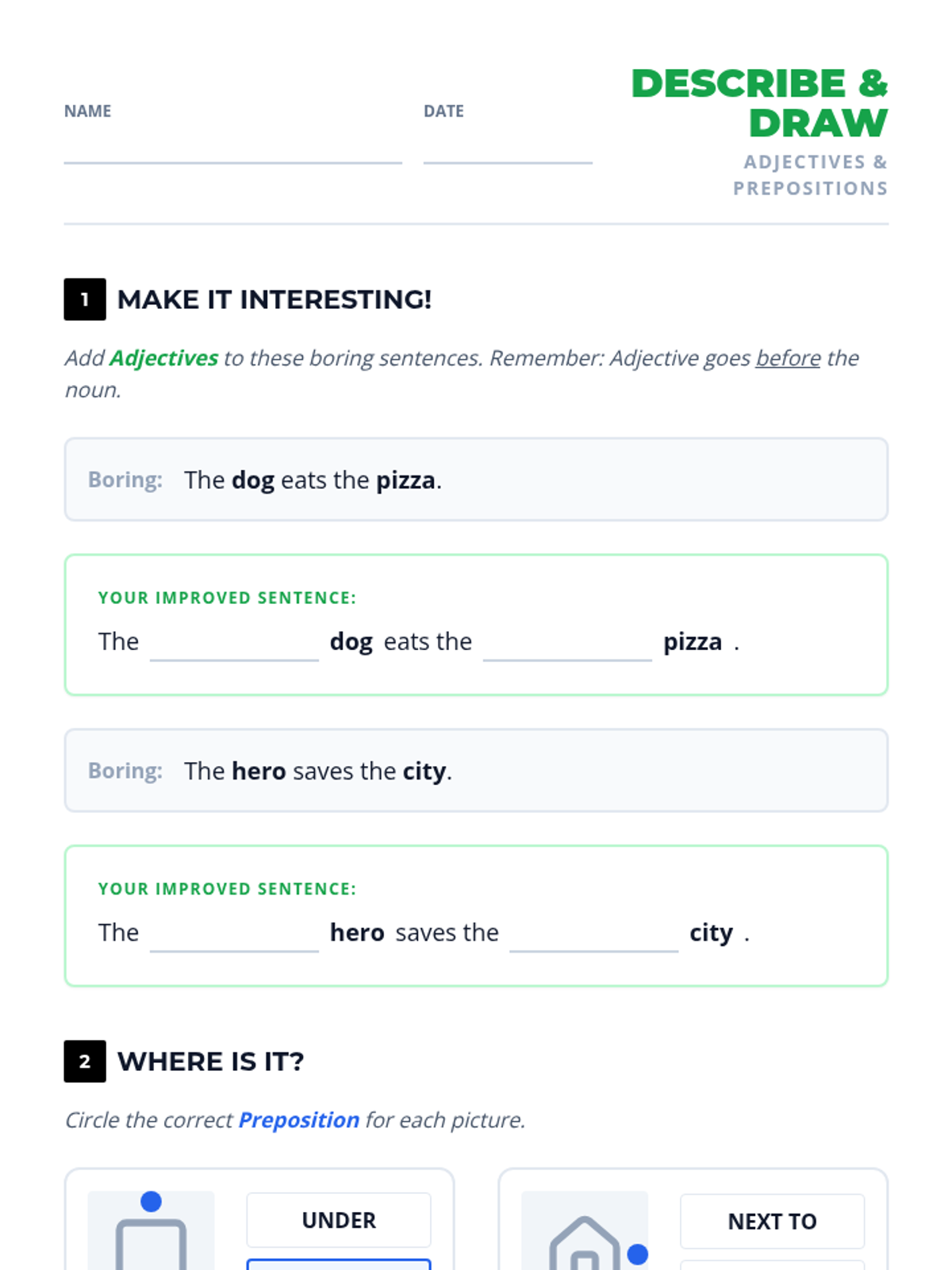952x1270 pixels.
Task: Click the blank before the word hero
Action: click(234, 935)
